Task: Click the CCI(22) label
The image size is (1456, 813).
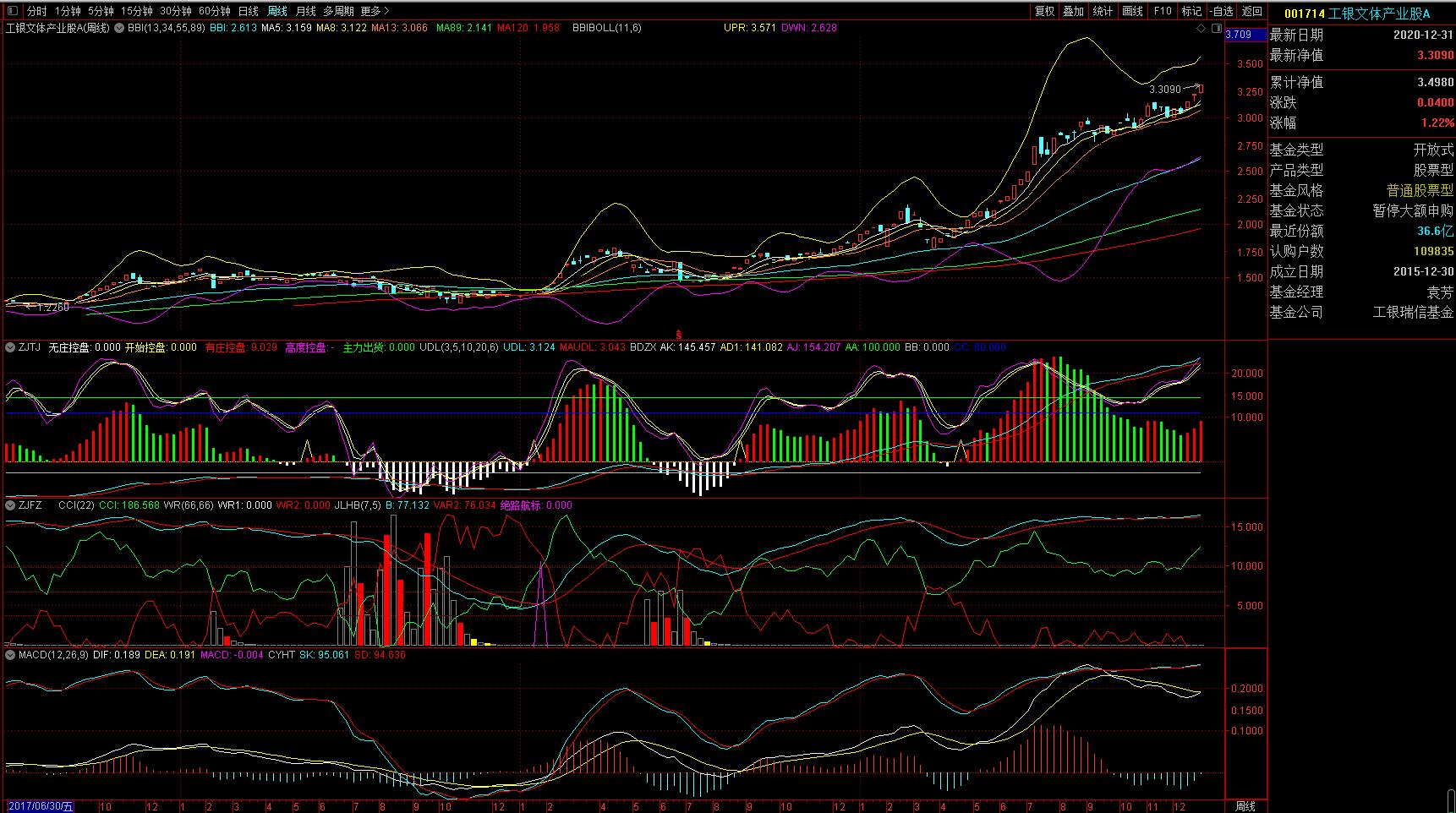Action: click(x=76, y=505)
